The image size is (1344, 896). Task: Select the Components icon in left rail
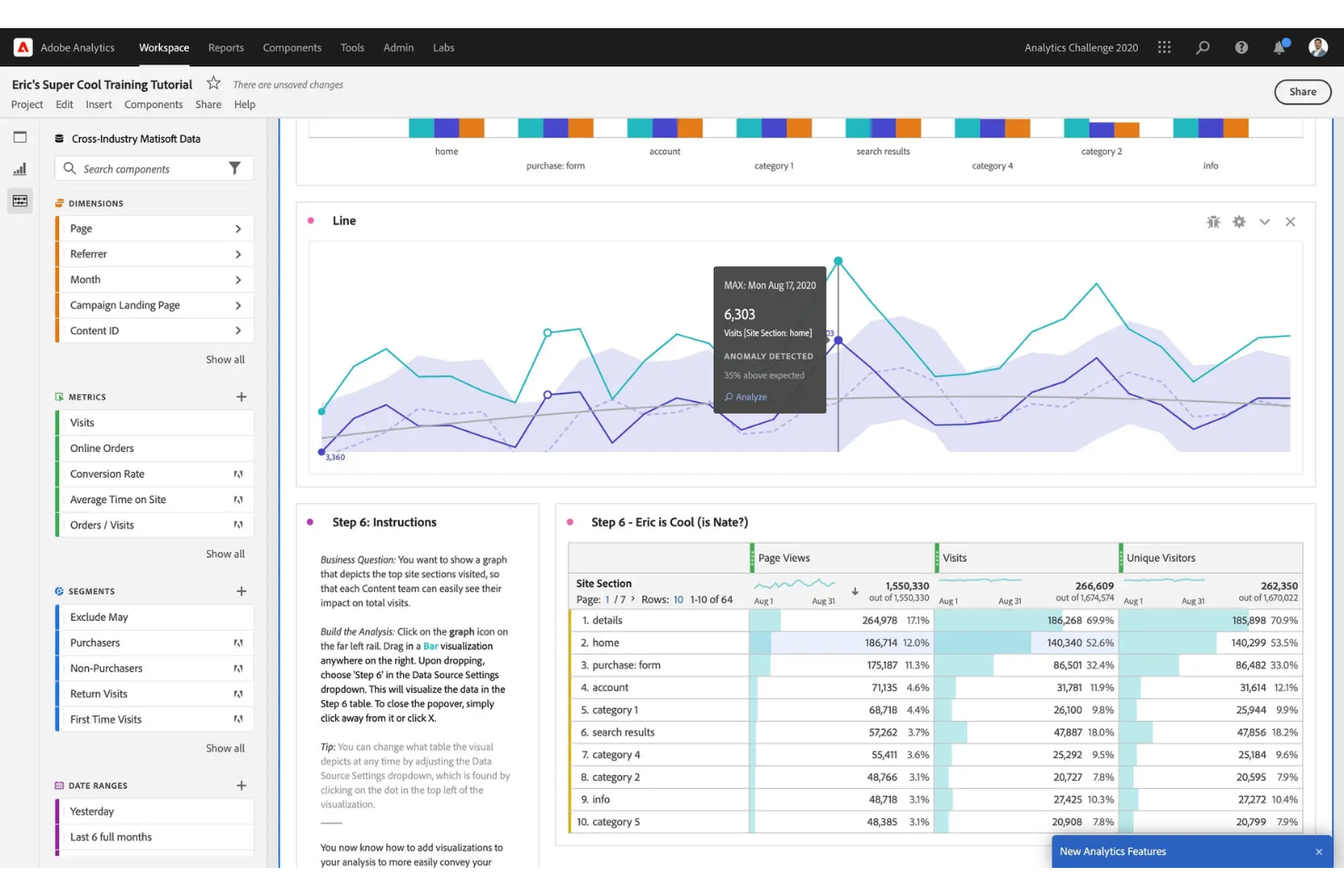click(20, 201)
